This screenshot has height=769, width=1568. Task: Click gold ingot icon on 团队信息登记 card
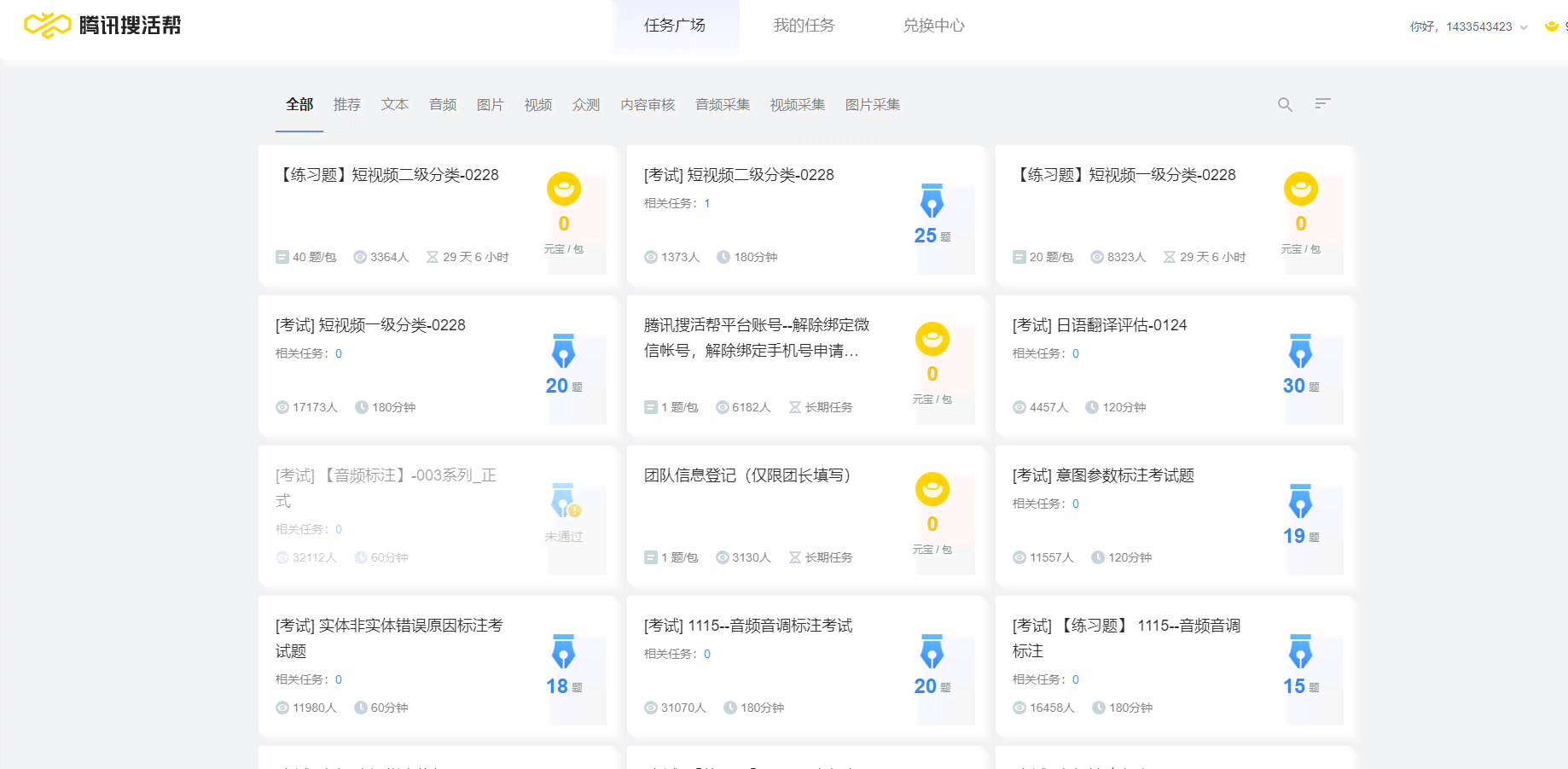click(932, 489)
